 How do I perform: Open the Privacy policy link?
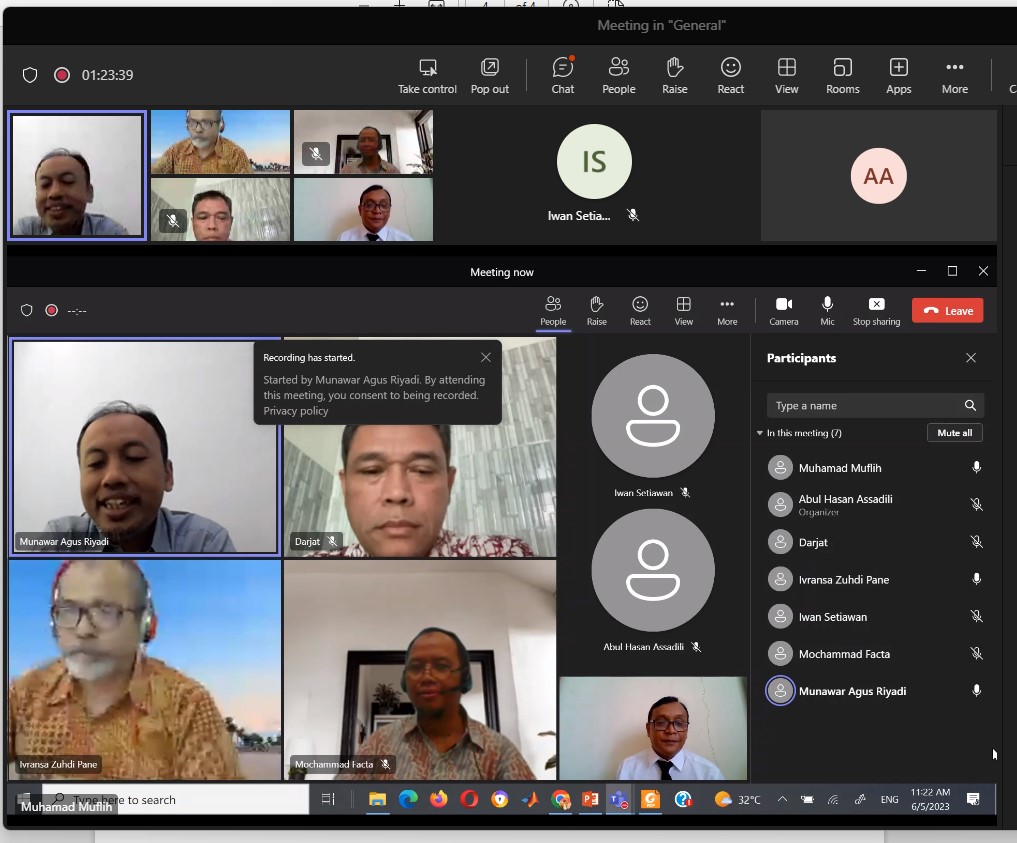click(296, 411)
